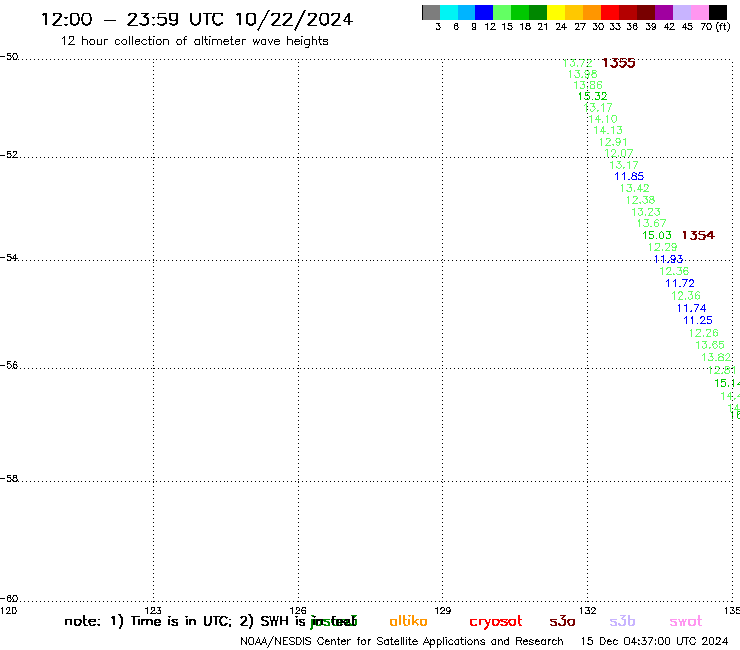Click the swot satellite label
740x650 pixels.
pyautogui.click(x=686, y=621)
